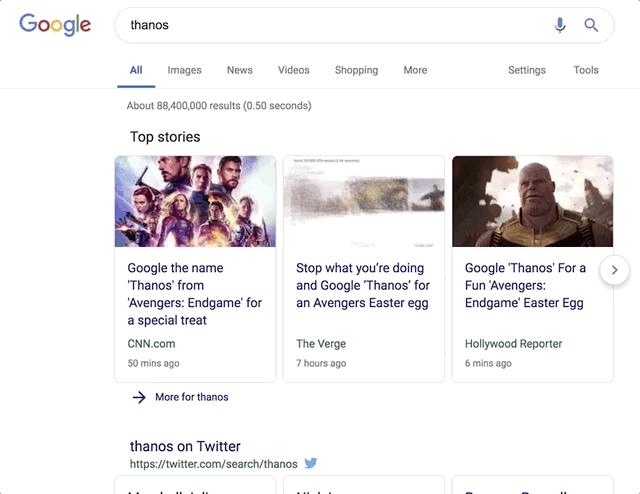Open CNN Avengers cast thumbnail image
Viewport: 640px width, 494px height.
pyautogui.click(x=195, y=201)
